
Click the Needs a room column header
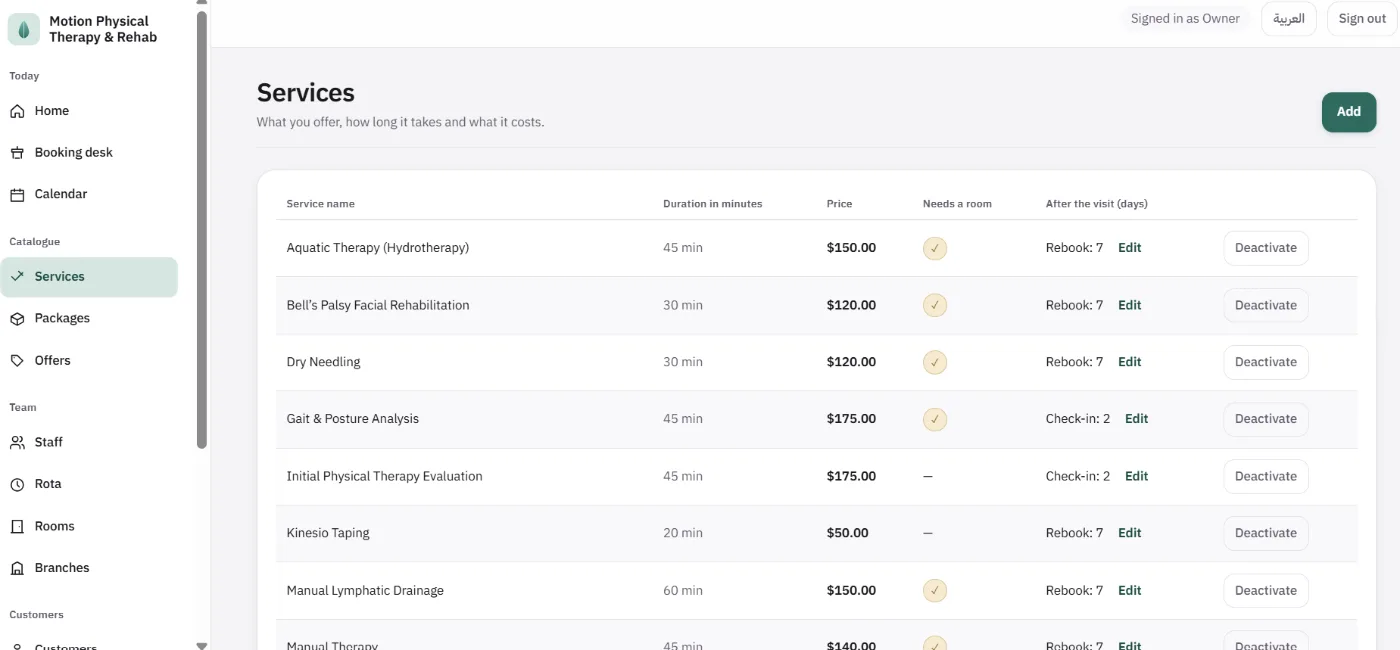[957, 204]
